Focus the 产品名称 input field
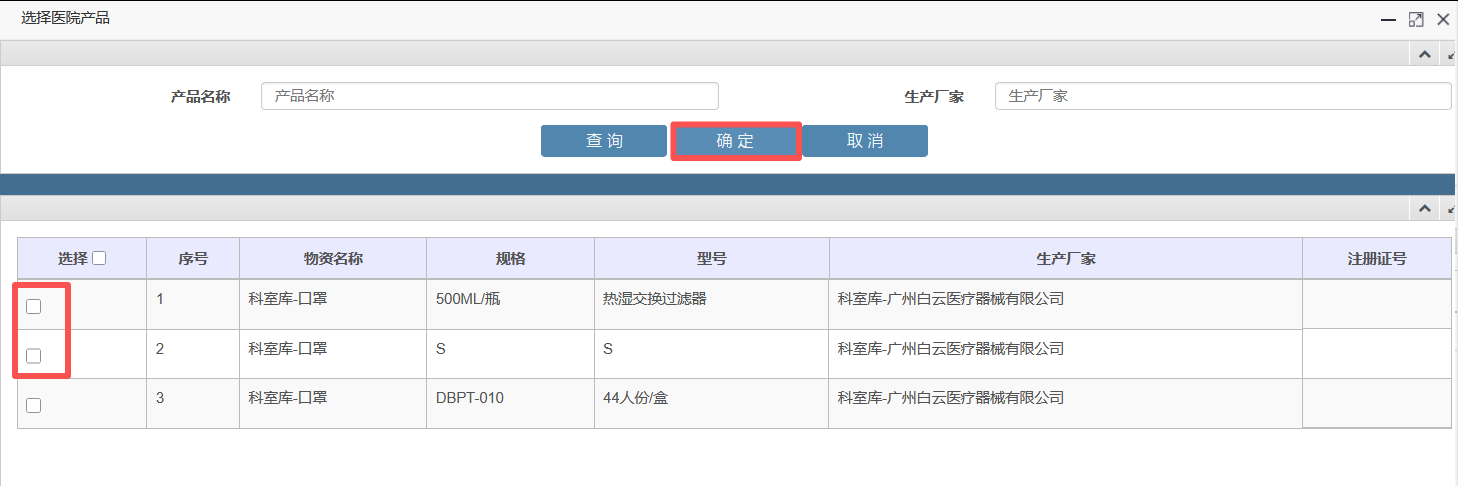 490,96
